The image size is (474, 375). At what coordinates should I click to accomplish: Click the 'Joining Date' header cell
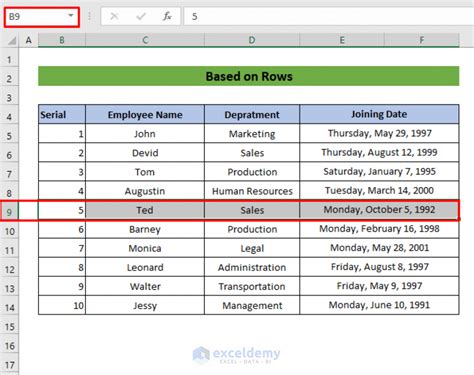[x=379, y=114]
